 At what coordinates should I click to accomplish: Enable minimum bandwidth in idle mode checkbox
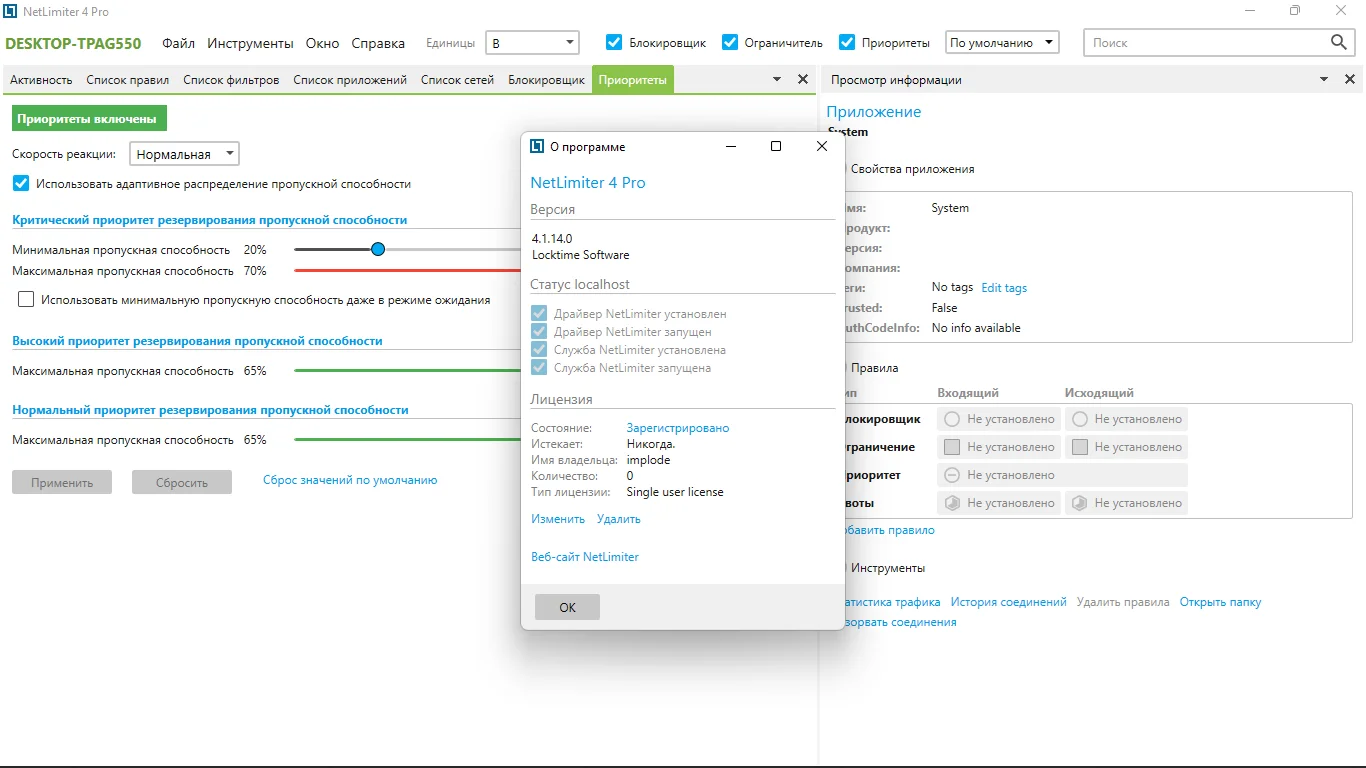(x=26, y=299)
